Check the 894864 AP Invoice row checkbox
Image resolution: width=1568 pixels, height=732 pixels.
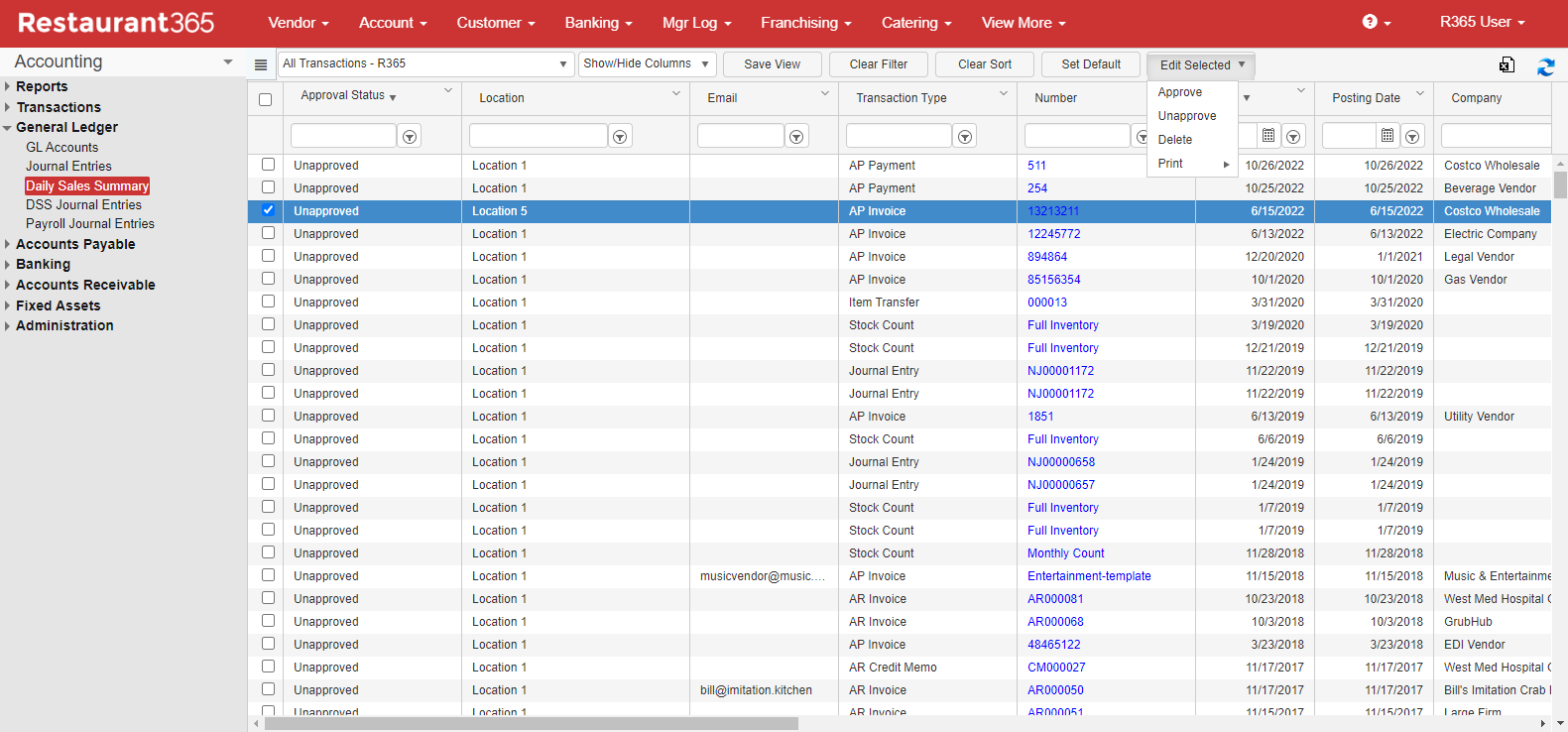coord(268,256)
